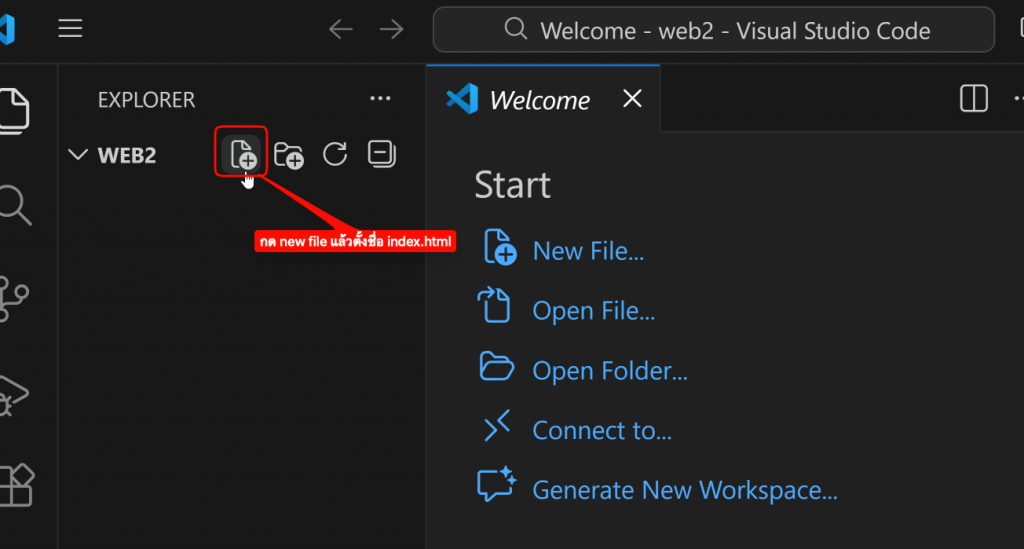Click the New Folder icon in Explorer
This screenshot has height=549, width=1024.
[289, 154]
